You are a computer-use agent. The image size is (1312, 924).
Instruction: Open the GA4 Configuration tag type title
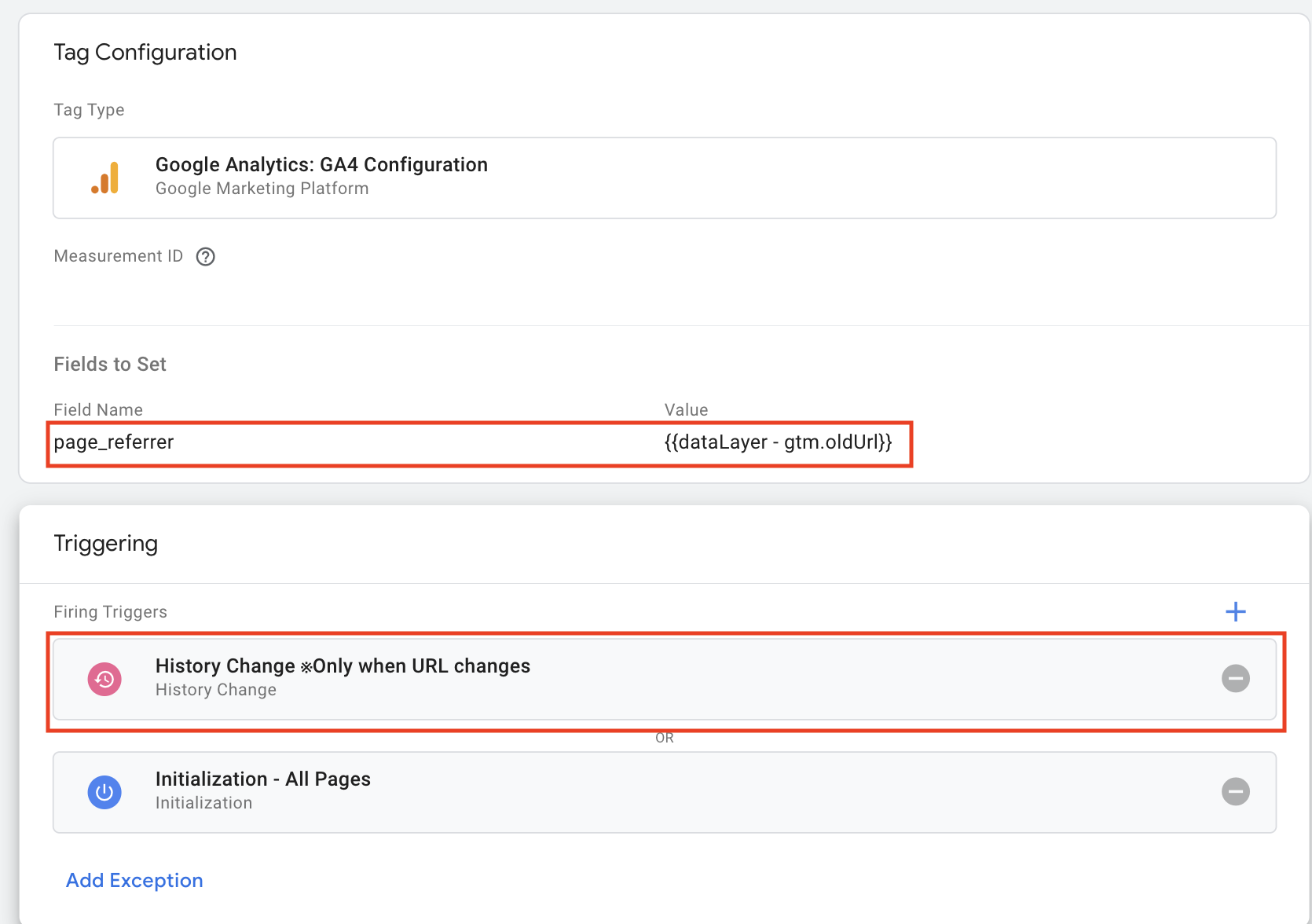tap(321, 164)
